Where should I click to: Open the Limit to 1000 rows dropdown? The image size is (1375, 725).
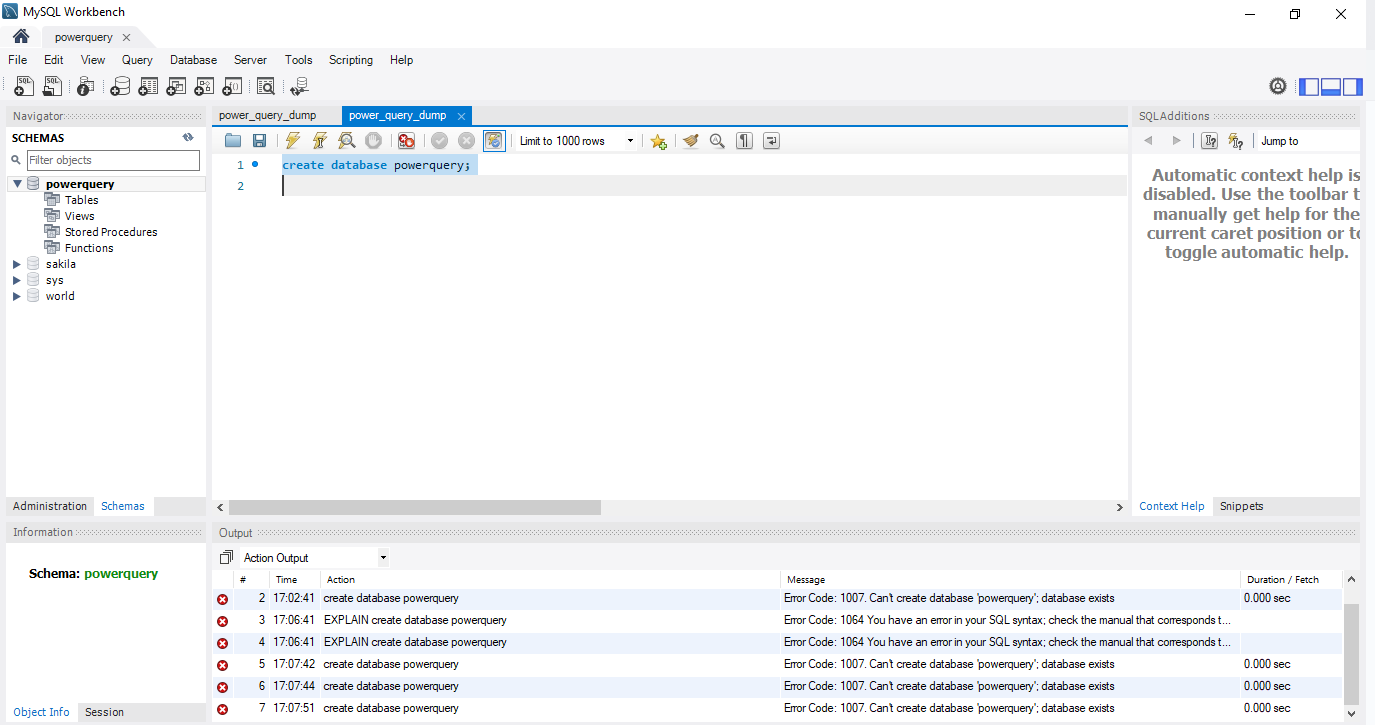click(x=577, y=141)
